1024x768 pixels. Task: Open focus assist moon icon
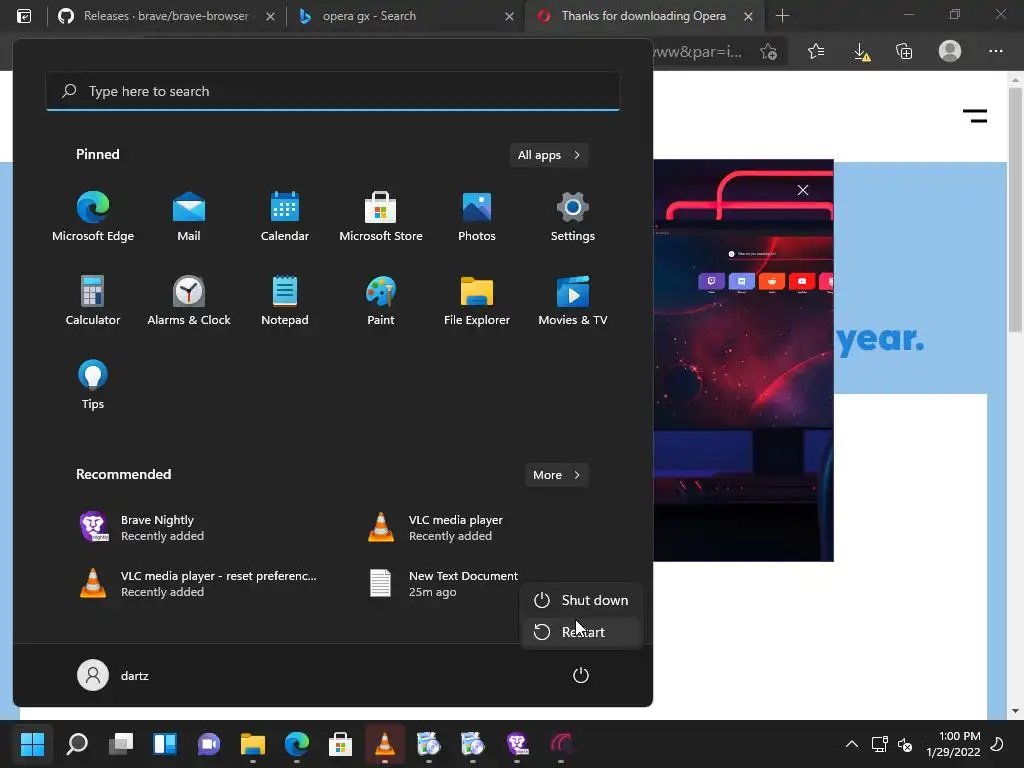(x=997, y=744)
